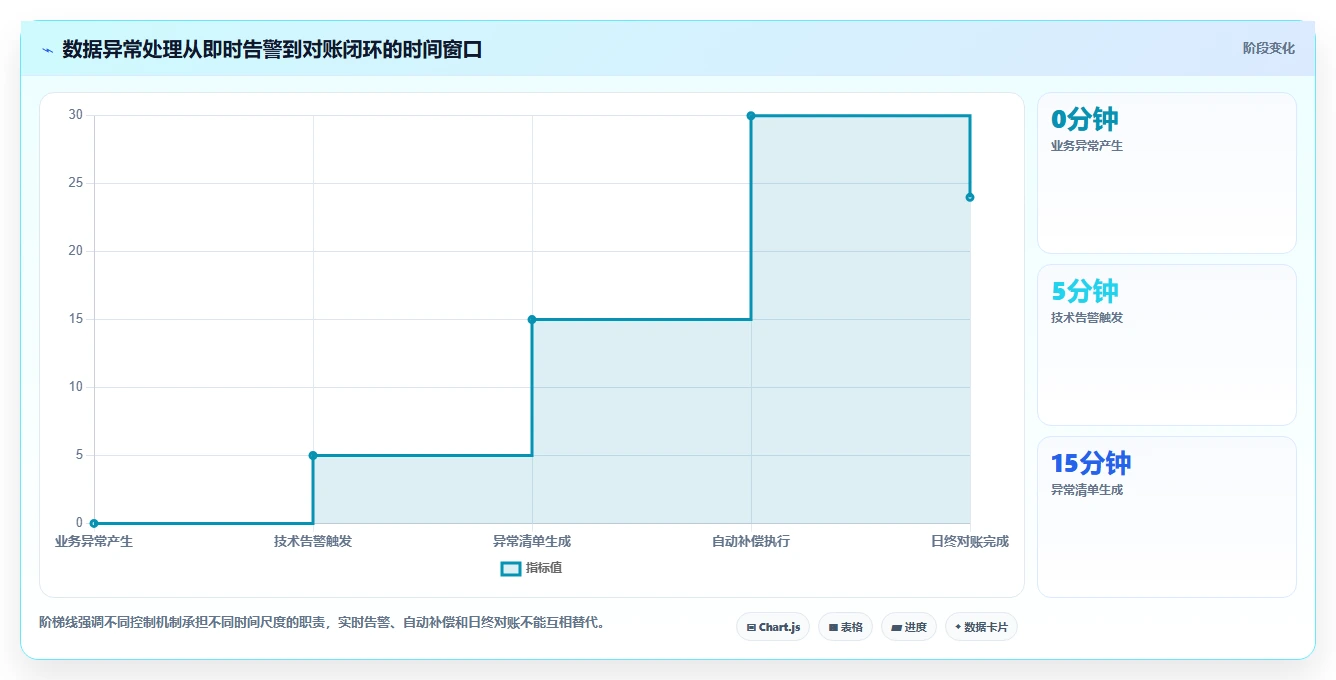Click the footnote text starting with 阶梯线强调
1336x680 pixels.
pos(323,623)
